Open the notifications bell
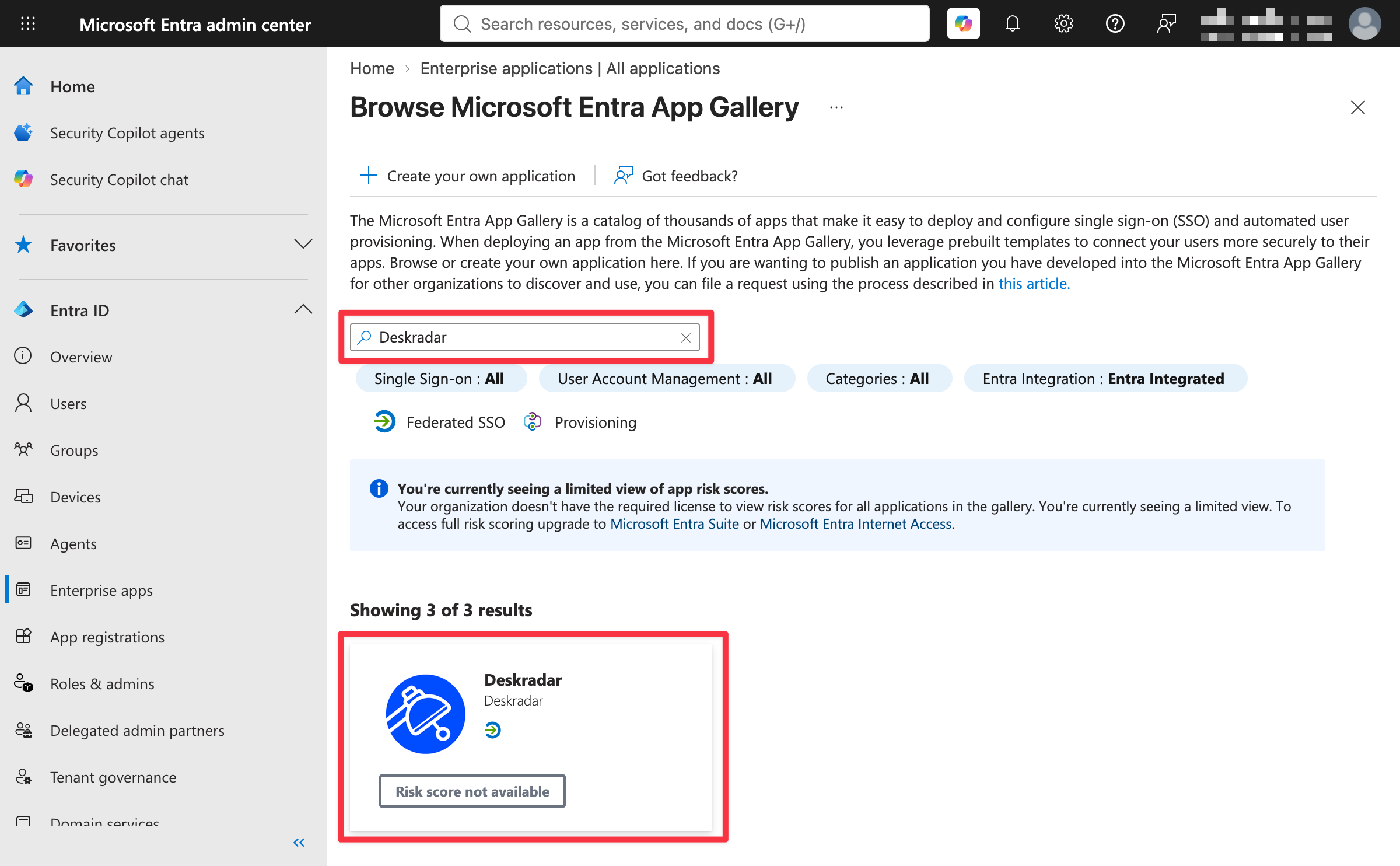Image resolution: width=1400 pixels, height=866 pixels. click(1013, 23)
